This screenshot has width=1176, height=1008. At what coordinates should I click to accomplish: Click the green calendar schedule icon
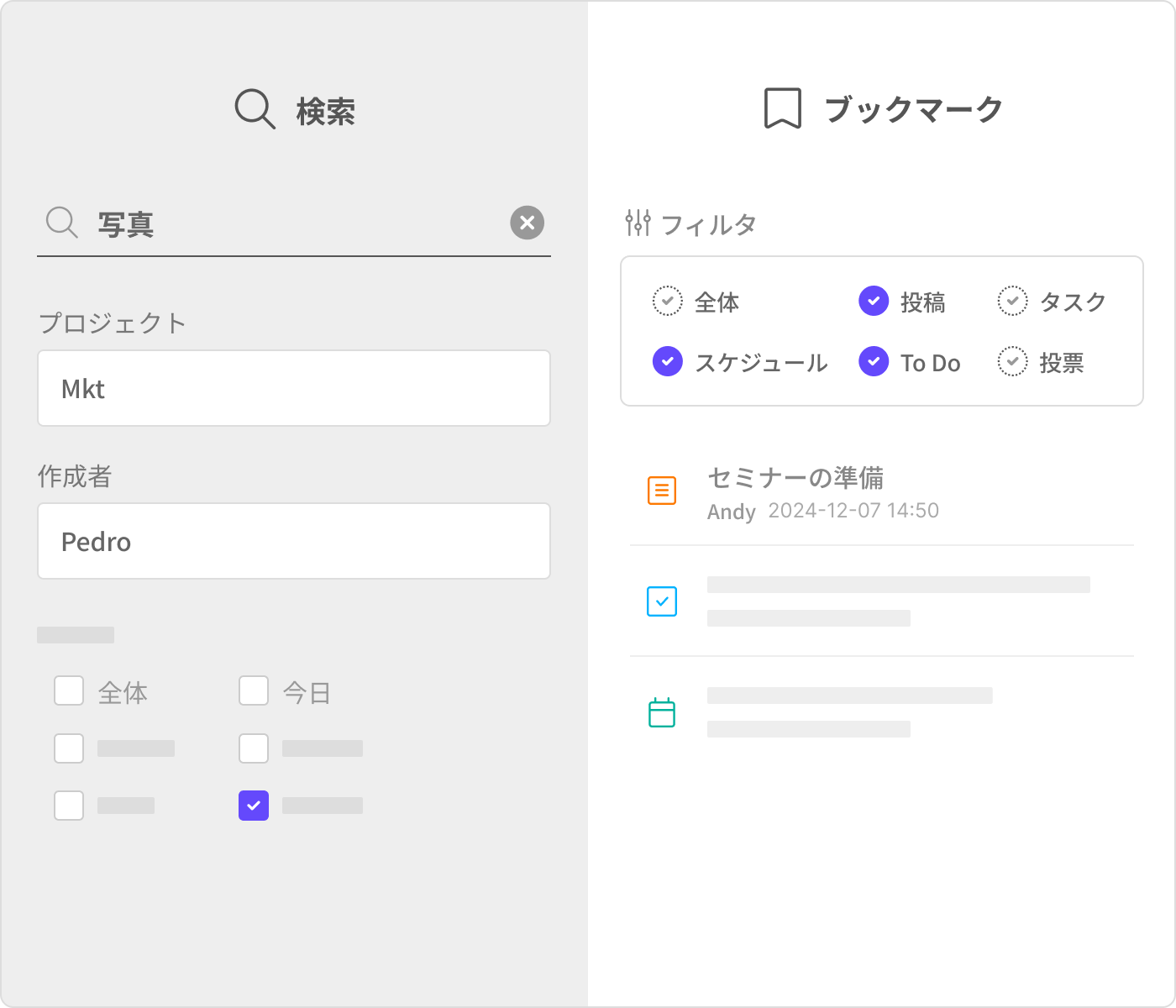662,712
